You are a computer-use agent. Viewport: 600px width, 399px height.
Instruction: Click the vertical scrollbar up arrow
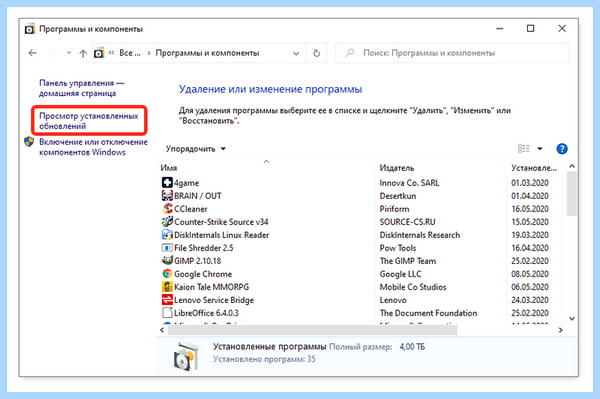point(572,166)
